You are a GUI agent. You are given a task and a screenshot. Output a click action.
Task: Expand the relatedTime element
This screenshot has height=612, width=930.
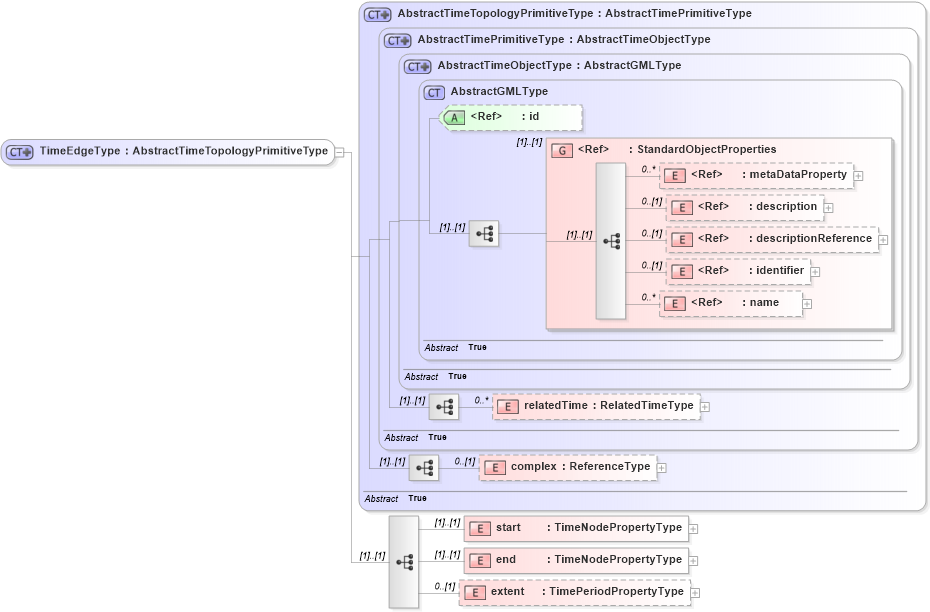[705, 407]
